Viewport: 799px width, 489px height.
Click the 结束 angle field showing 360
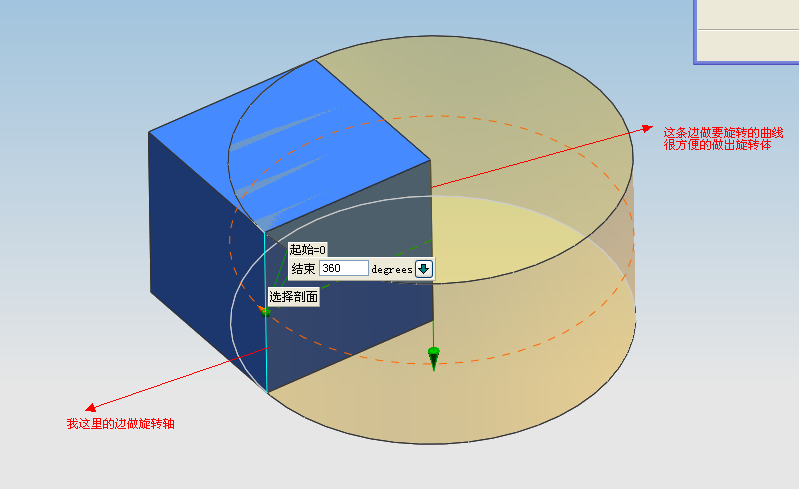click(x=344, y=268)
